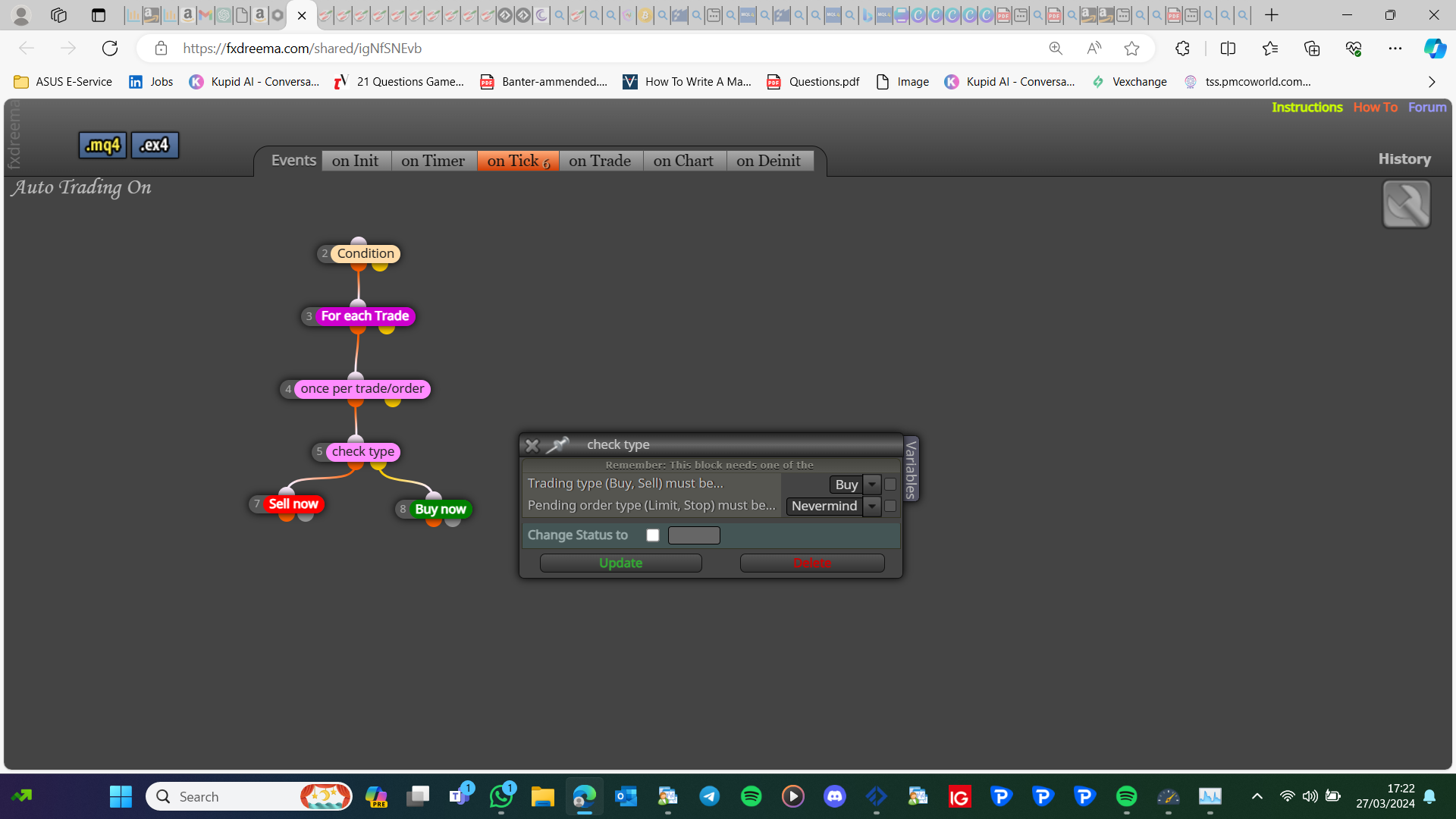1456x819 pixels.
Task: Open the How To link
Action: point(1375,108)
